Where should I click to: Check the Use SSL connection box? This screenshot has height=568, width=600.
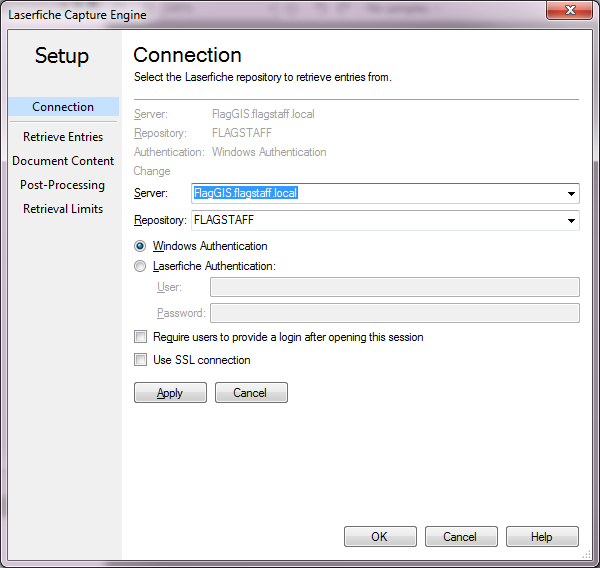click(141, 360)
